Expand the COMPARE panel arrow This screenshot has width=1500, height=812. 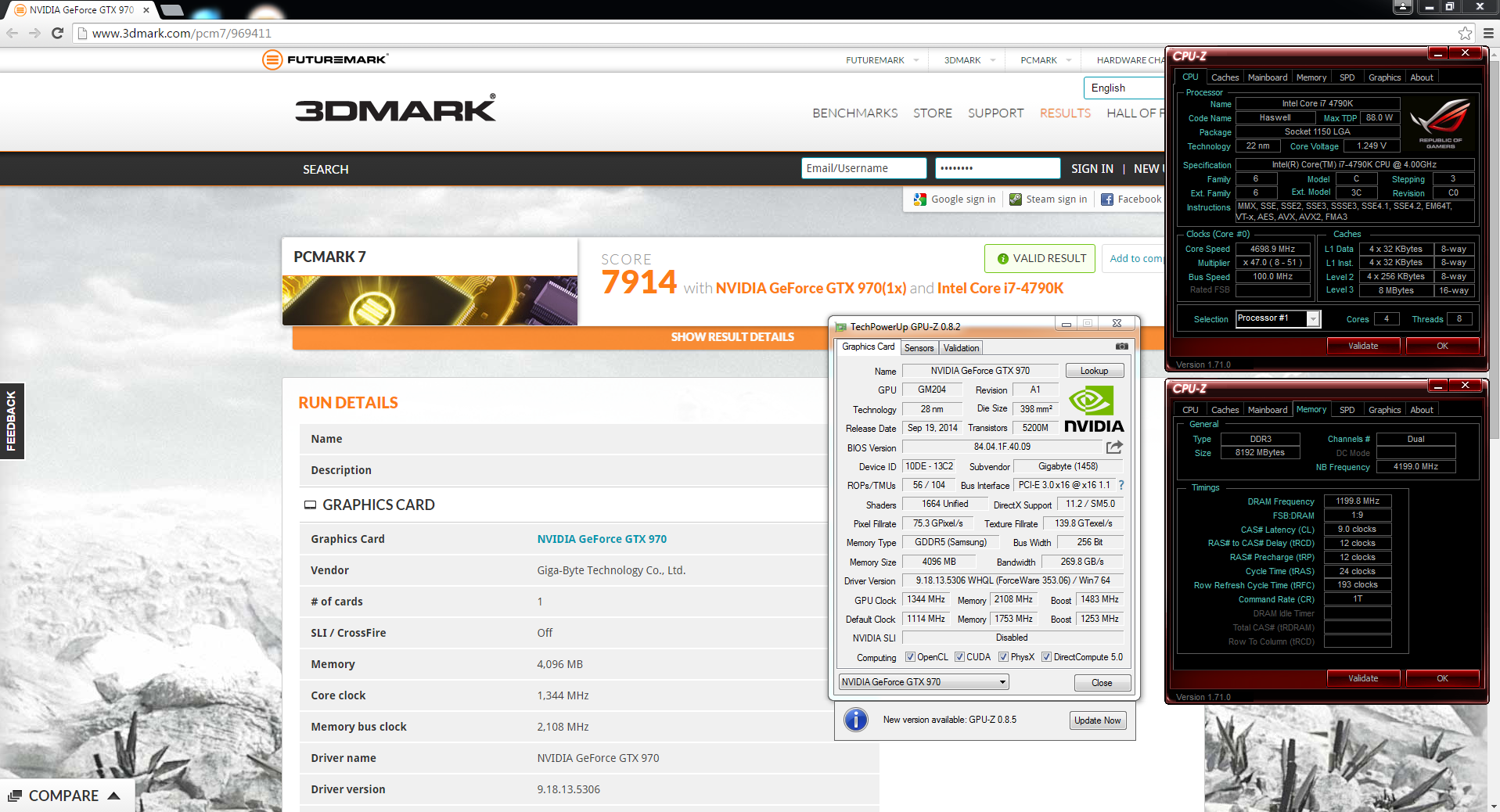[113, 796]
